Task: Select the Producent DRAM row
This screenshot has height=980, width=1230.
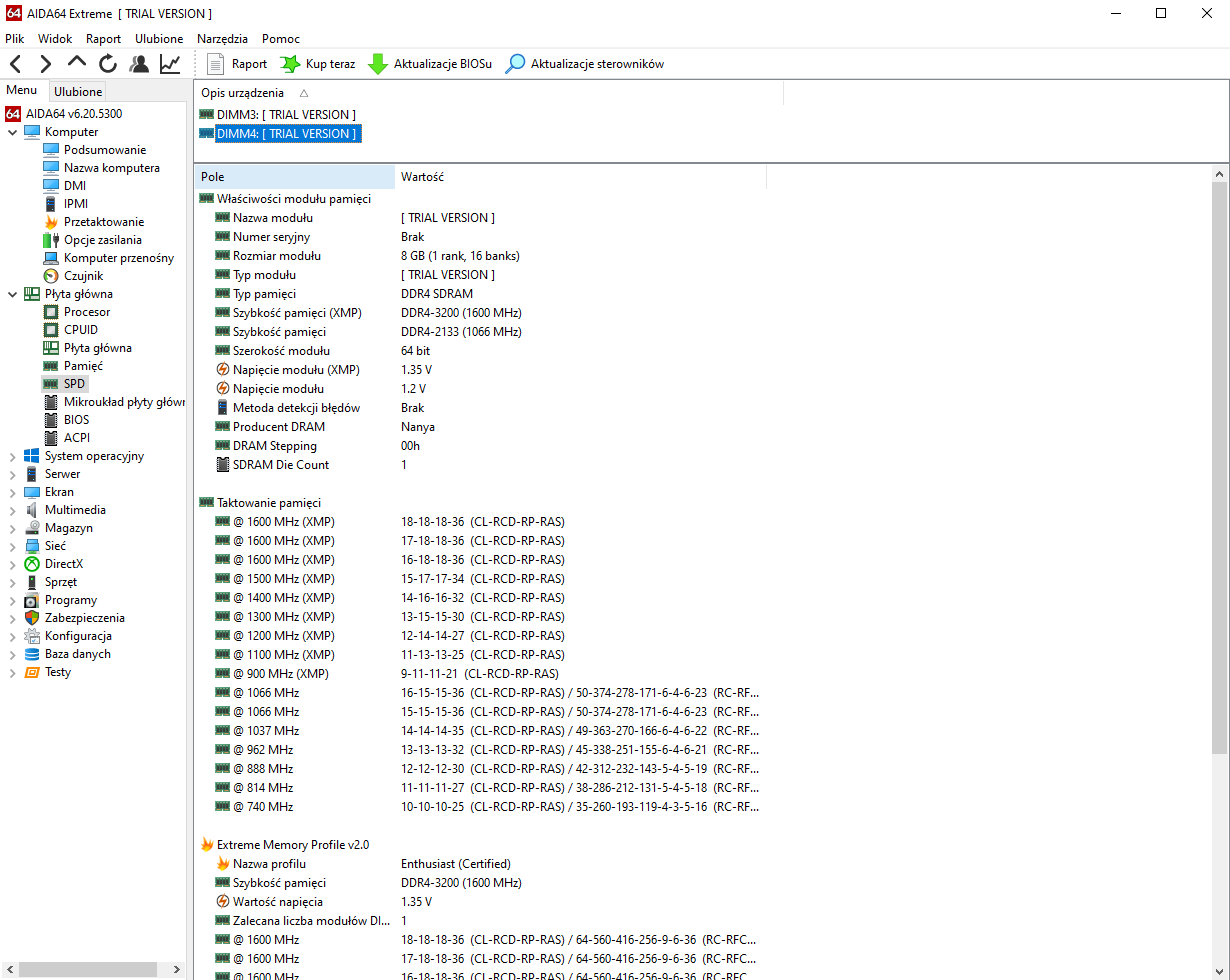Action: click(x=480, y=427)
